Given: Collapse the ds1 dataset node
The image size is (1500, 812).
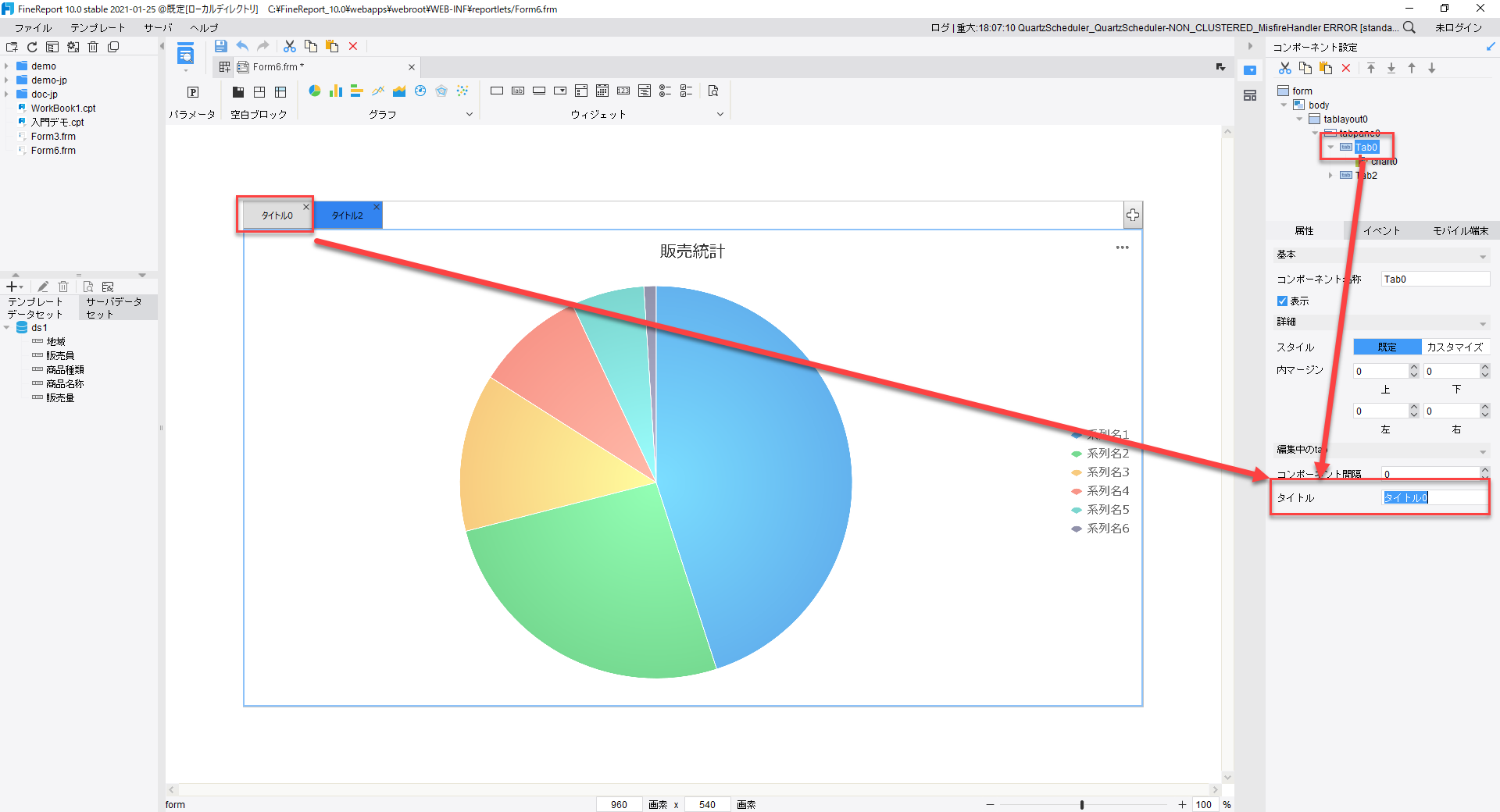Looking at the screenshot, I should [7, 328].
